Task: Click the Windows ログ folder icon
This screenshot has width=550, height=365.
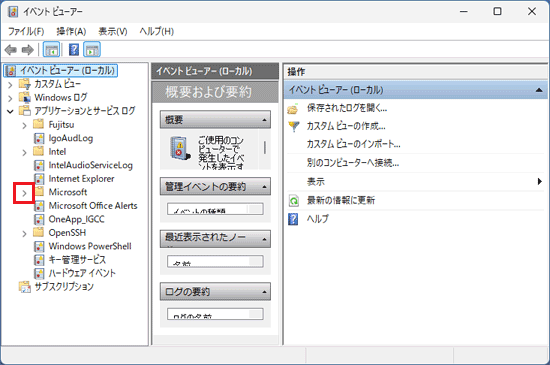Action: (25, 97)
